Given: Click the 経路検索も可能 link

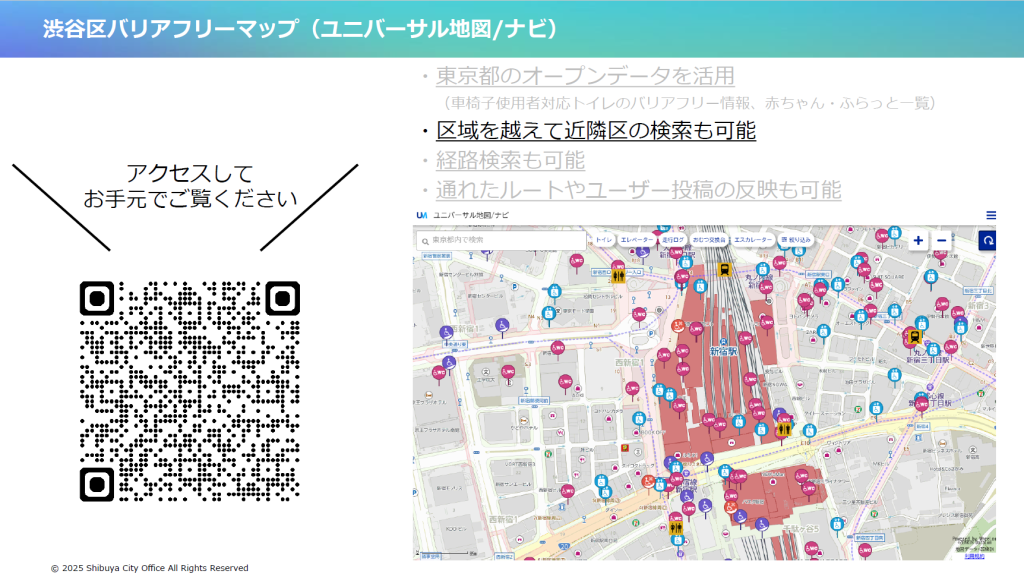Looking at the screenshot, I should click(510, 160).
